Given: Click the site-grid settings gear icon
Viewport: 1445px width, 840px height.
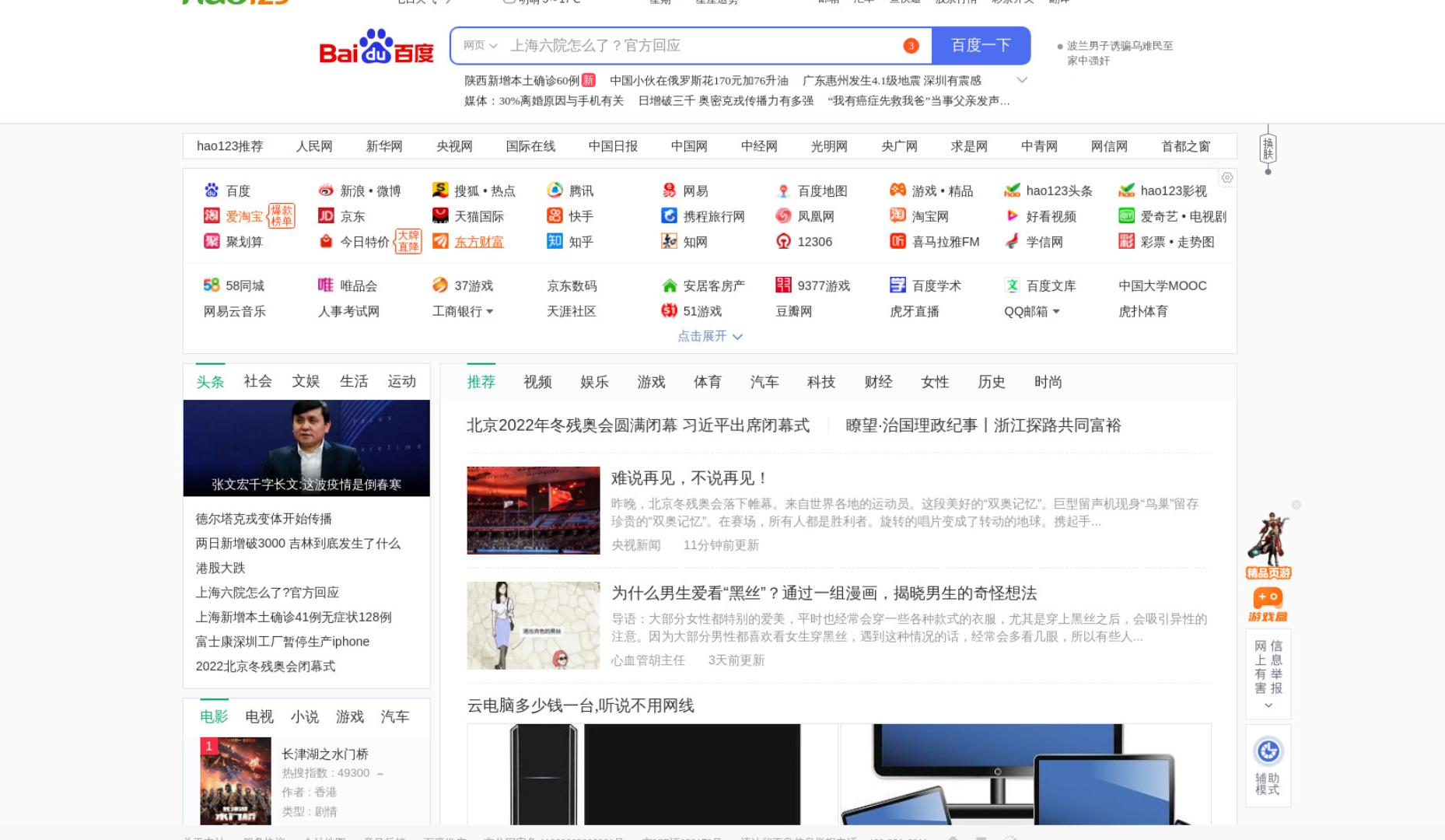Looking at the screenshot, I should coord(1227,178).
